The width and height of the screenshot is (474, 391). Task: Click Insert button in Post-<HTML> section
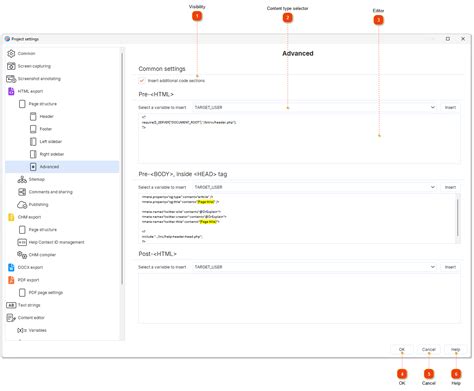(450, 267)
